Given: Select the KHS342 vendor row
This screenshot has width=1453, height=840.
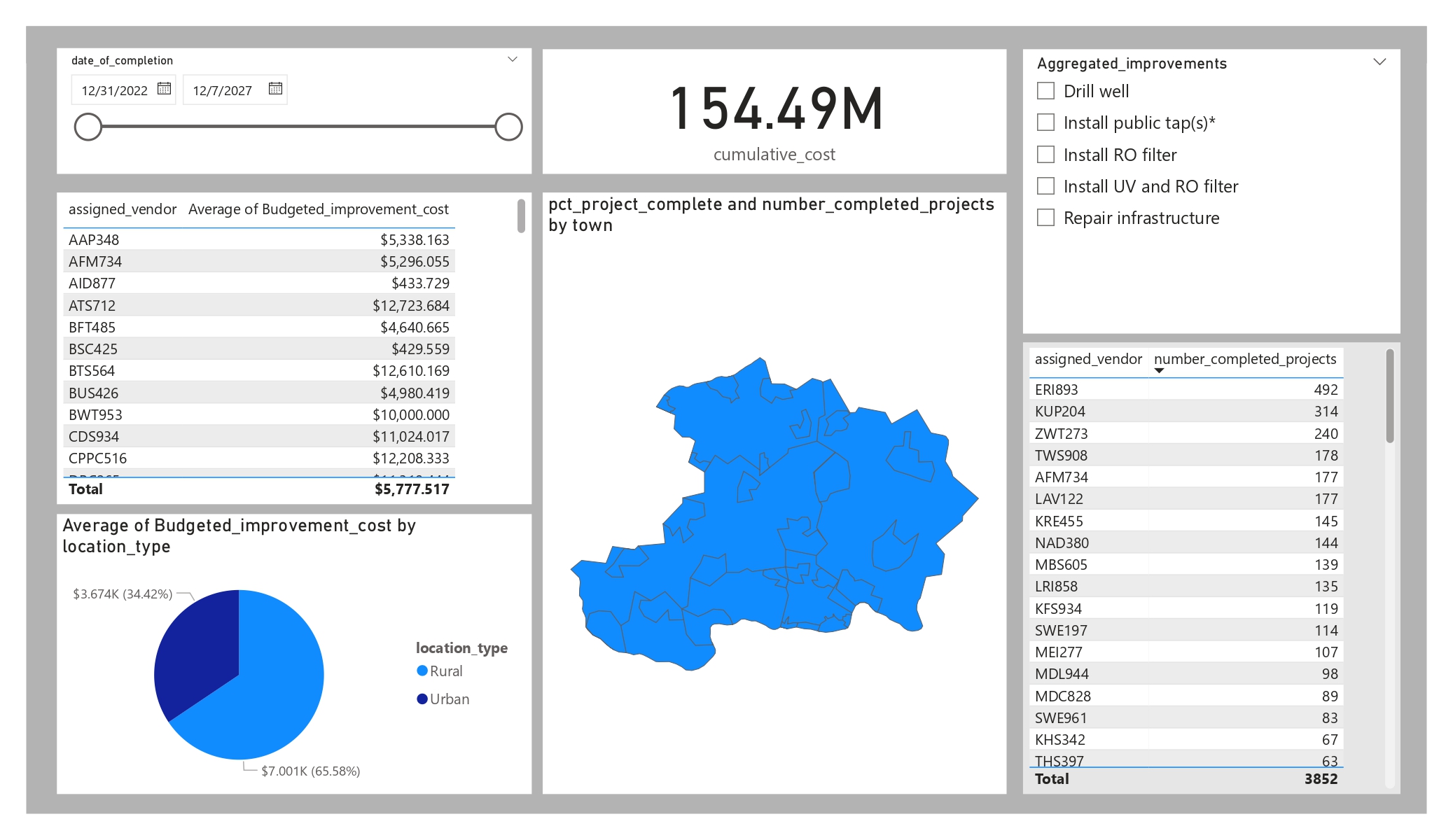Looking at the screenshot, I should 1186,739.
